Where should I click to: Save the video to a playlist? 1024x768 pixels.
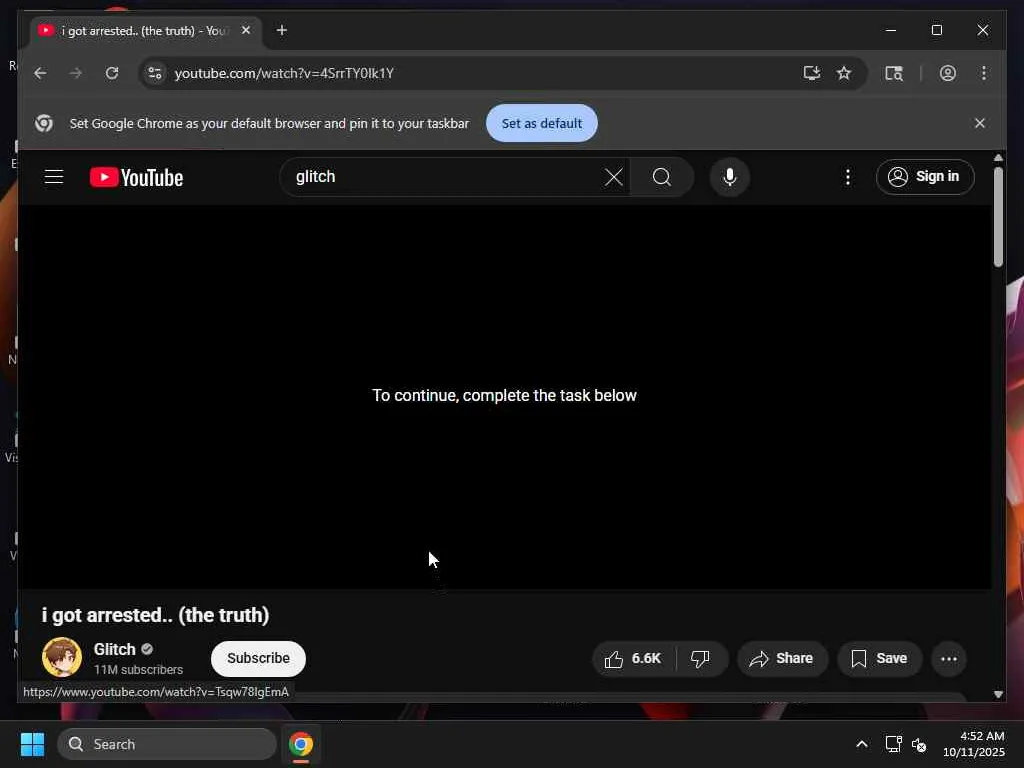[880, 659]
